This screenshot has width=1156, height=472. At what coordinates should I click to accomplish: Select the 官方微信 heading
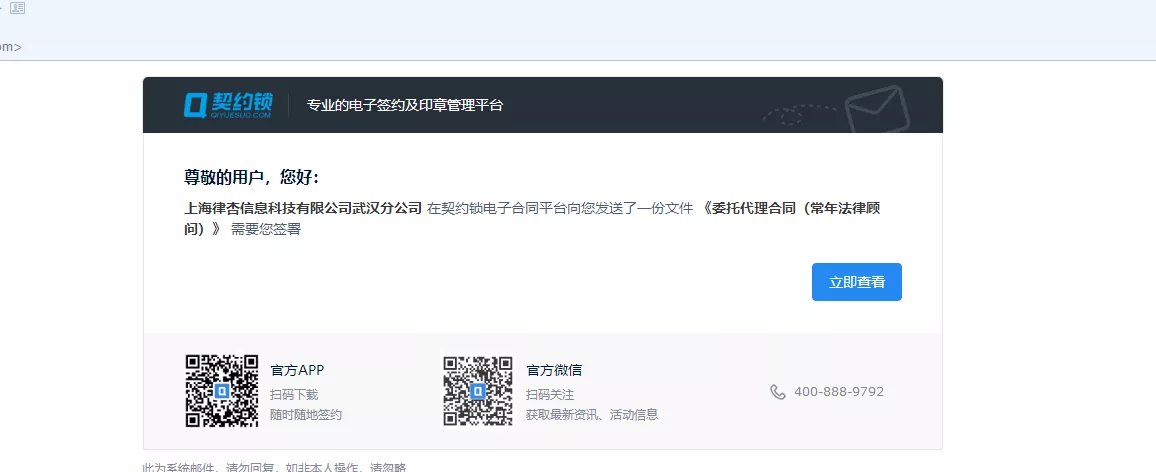click(x=554, y=370)
